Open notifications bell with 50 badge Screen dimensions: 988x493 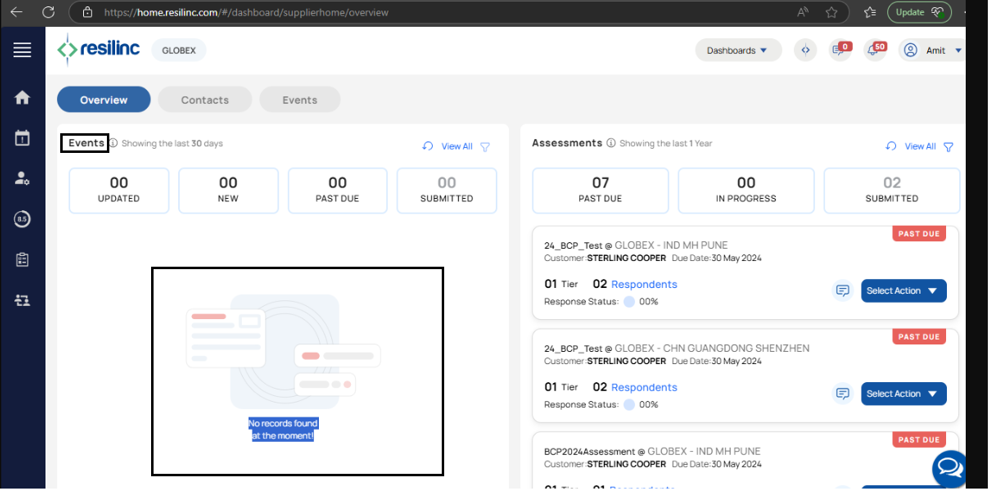(x=875, y=50)
